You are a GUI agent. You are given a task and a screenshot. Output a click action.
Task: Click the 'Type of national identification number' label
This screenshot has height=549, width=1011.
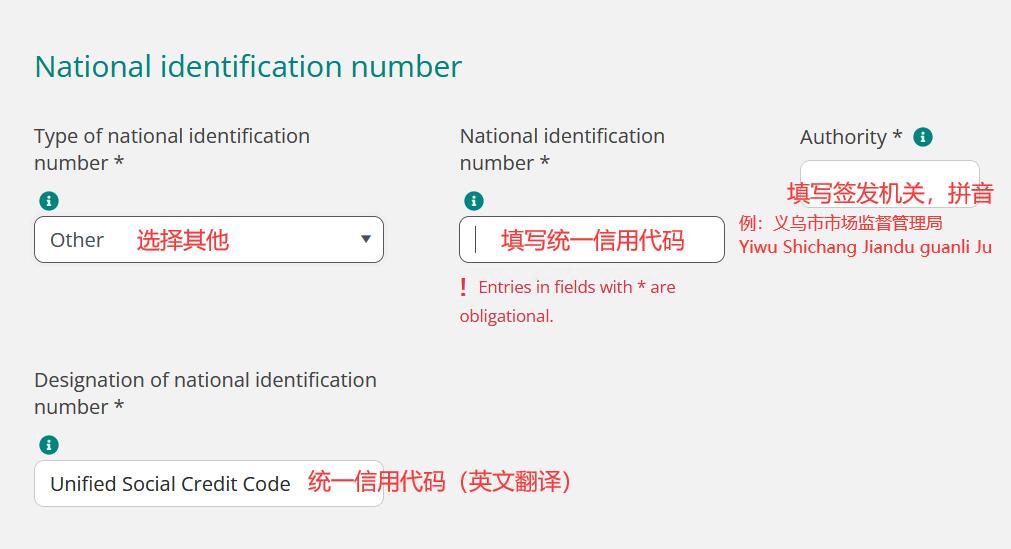pyautogui.click(x=172, y=150)
